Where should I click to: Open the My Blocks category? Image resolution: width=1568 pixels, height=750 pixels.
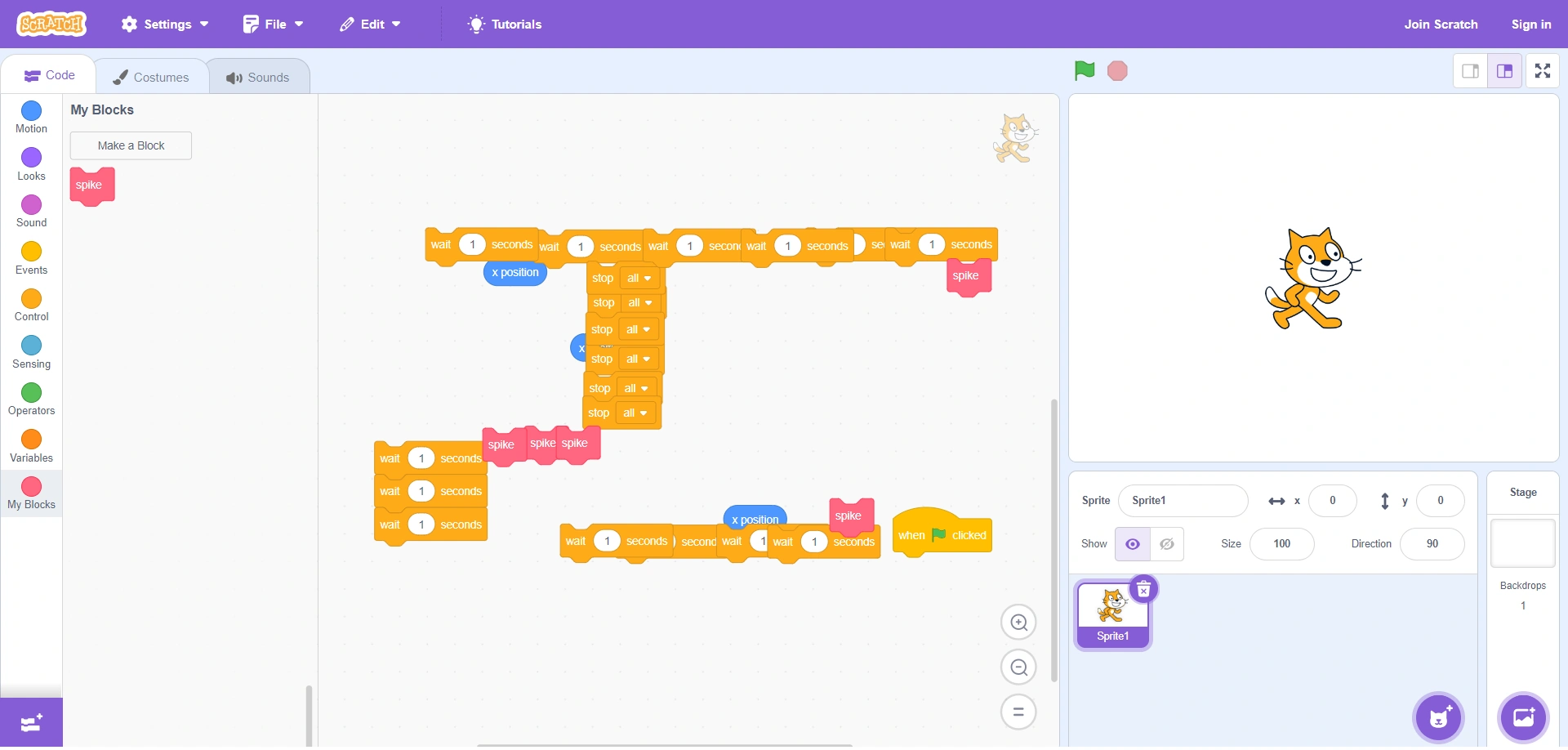(x=31, y=493)
